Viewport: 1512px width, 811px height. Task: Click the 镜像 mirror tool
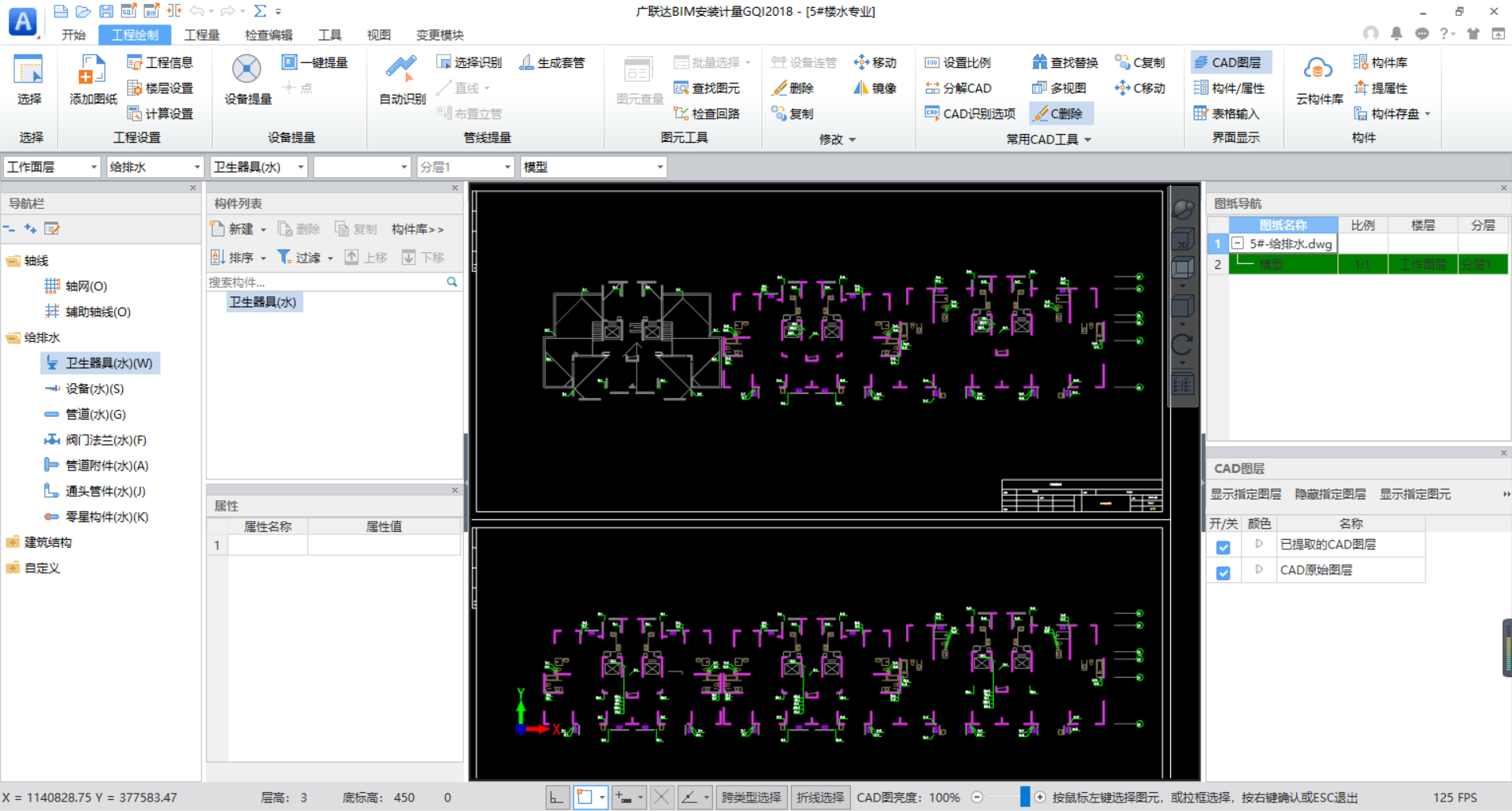(x=875, y=88)
